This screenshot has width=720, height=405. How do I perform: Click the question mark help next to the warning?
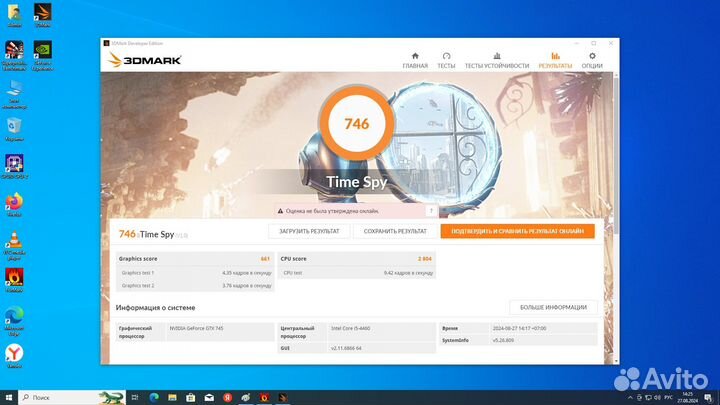[430, 211]
